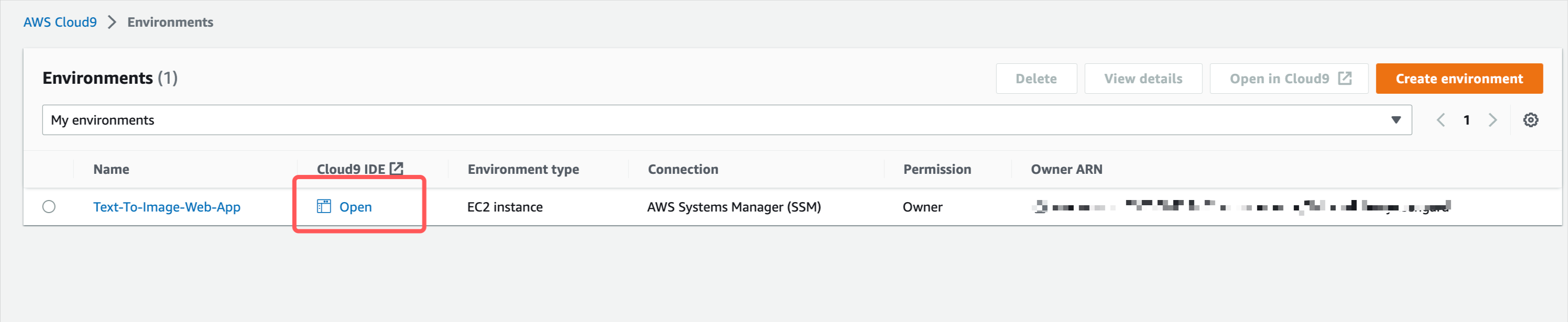Click the Delete button
Viewport: 1568px width, 322px height.
(1036, 79)
